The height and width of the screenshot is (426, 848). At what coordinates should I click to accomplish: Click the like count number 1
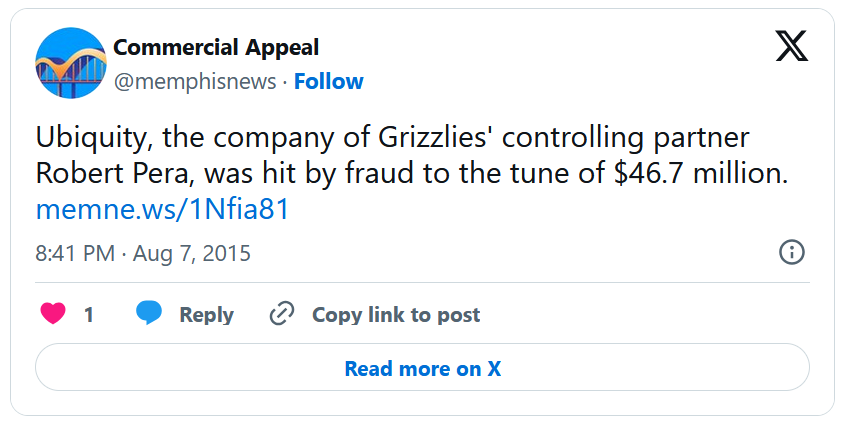pyautogui.click(x=89, y=315)
